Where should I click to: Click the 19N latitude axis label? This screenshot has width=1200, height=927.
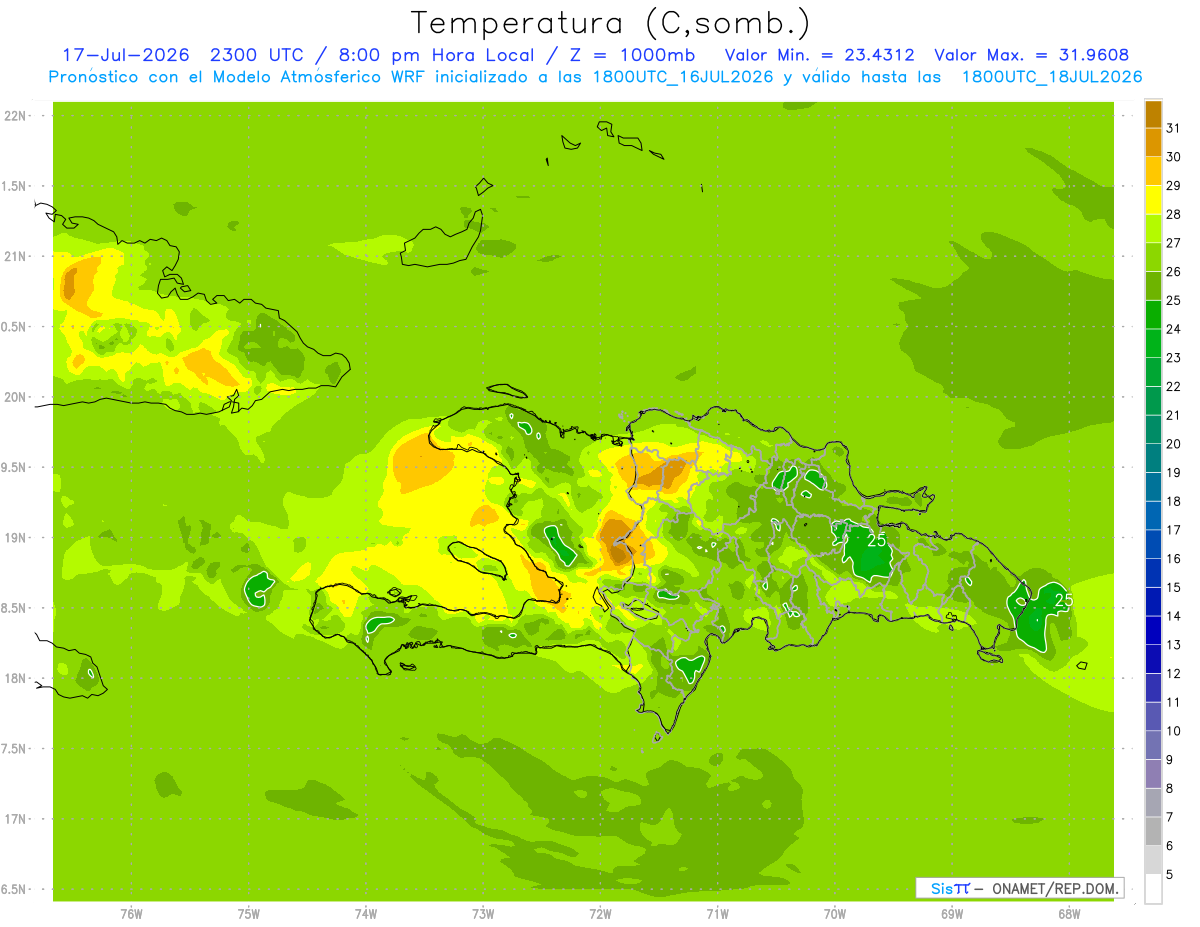16,538
